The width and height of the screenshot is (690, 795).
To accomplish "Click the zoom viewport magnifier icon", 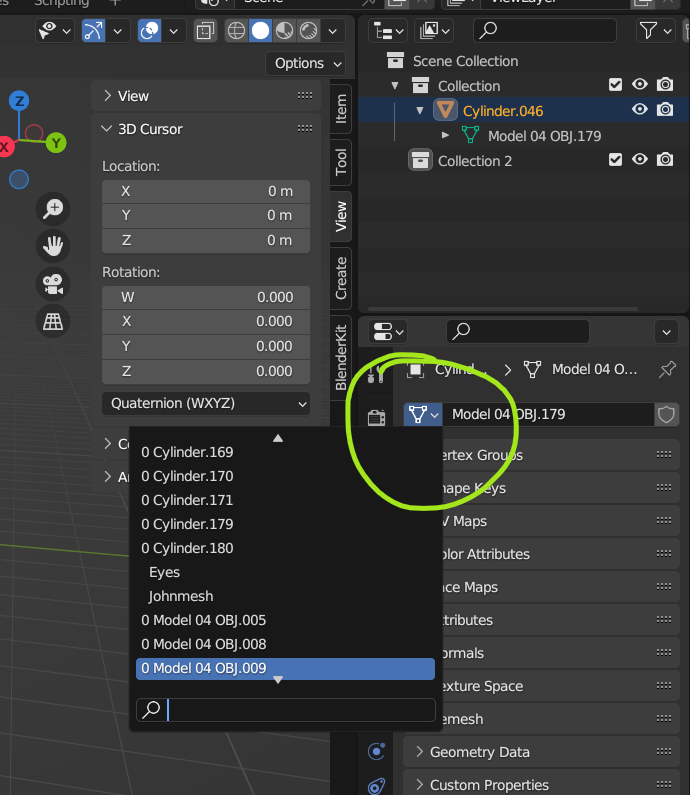I will [53, 208].
